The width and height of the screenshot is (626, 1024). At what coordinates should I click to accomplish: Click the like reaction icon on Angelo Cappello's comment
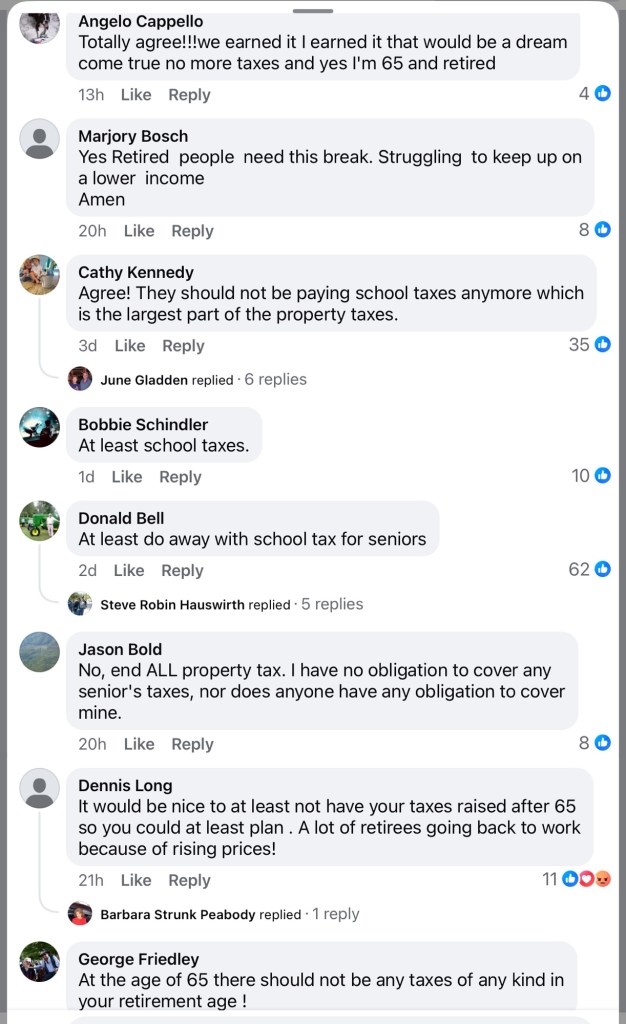[x=603, y=93]
